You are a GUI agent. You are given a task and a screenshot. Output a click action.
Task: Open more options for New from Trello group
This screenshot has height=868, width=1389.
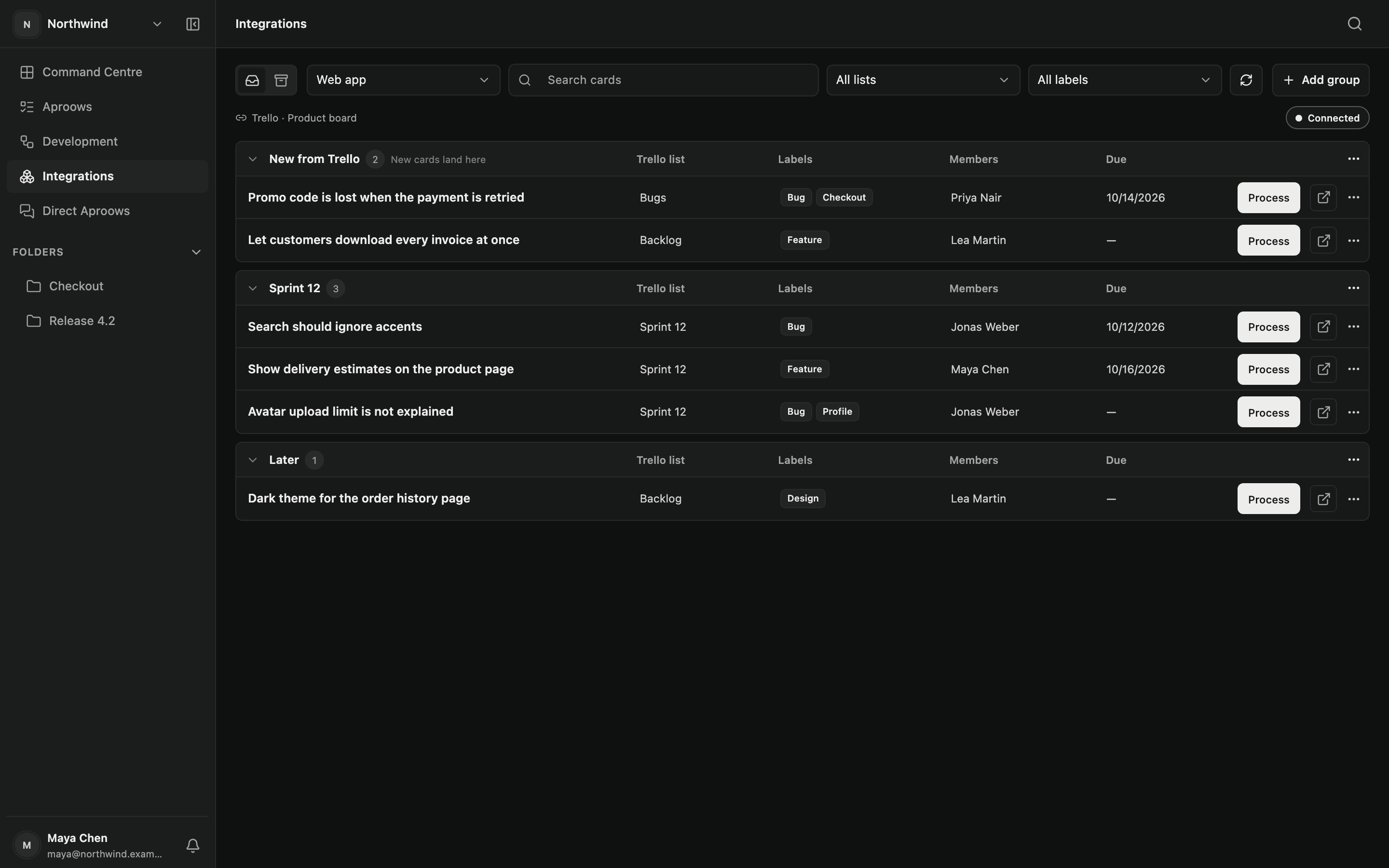click(1353, 159)
